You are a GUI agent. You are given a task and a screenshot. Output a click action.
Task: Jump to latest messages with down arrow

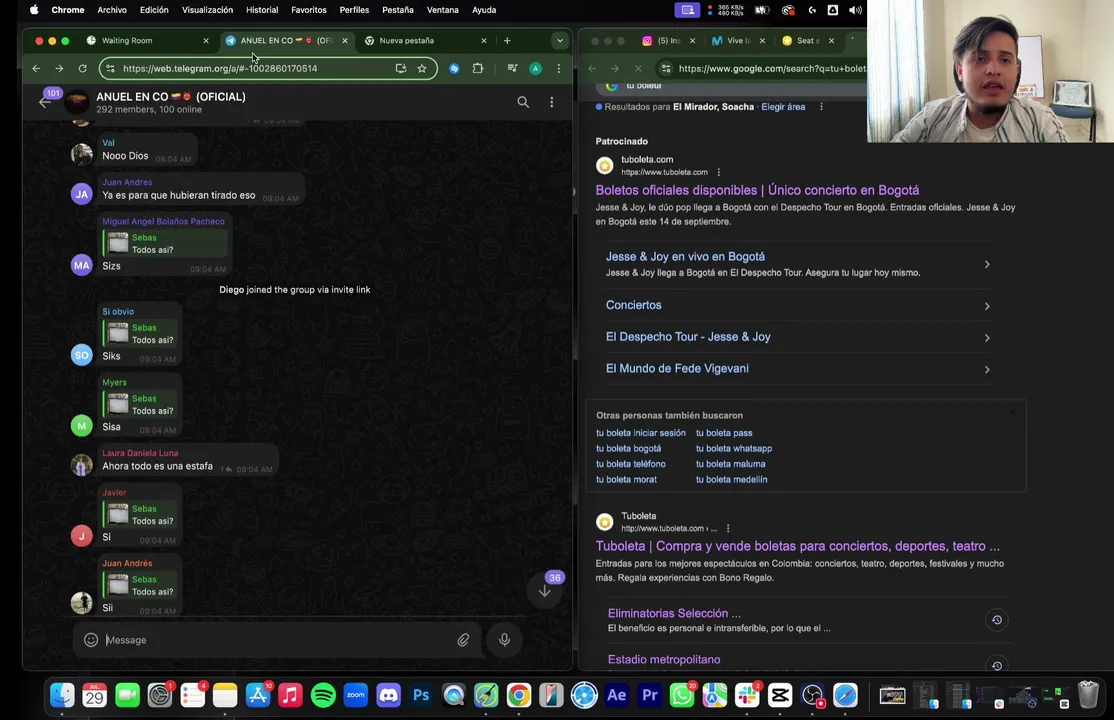545,591
